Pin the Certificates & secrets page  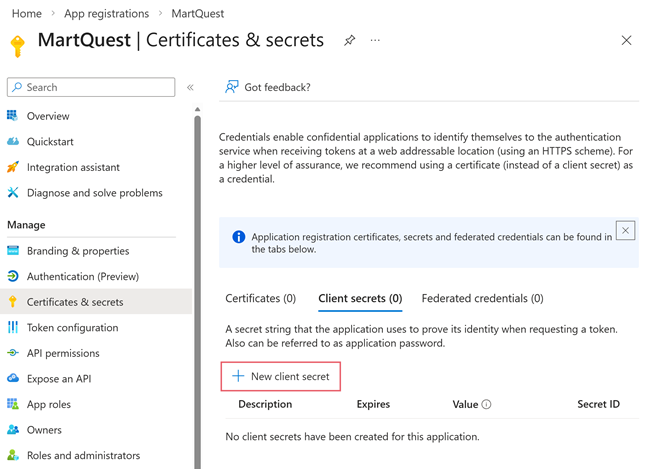[x=349, y=40]
